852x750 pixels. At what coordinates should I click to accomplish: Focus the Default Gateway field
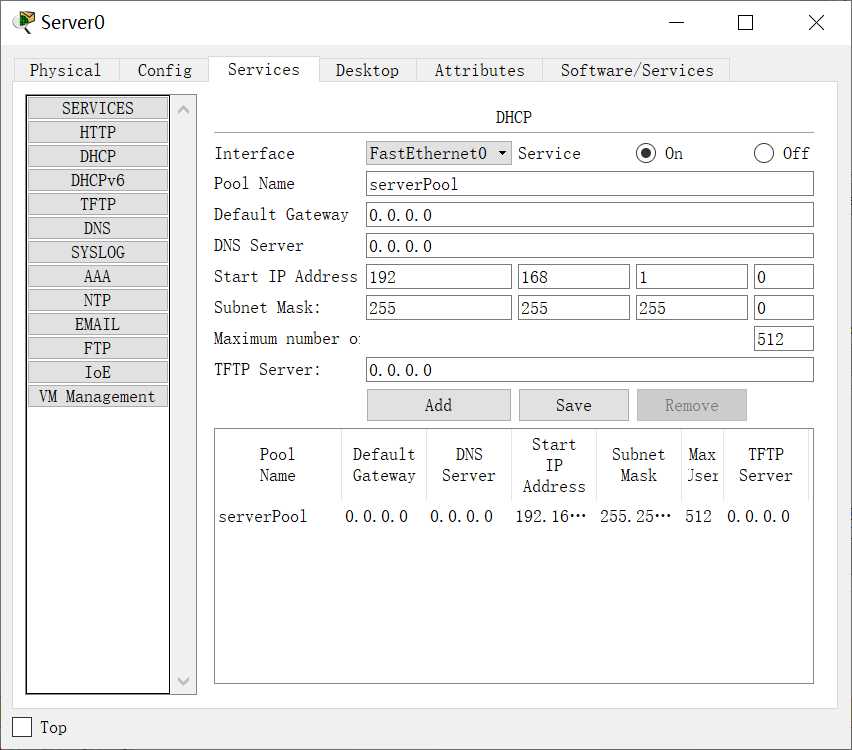590,215
